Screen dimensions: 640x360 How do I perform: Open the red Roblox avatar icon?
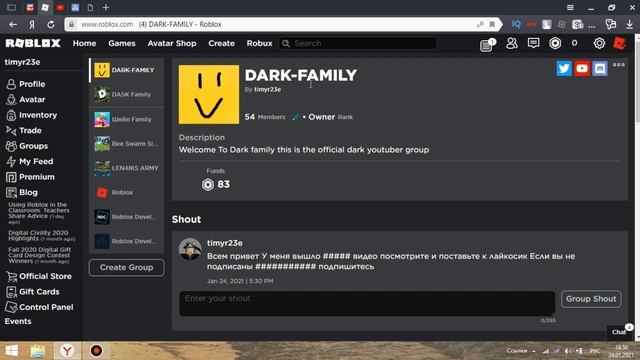pos(620,43)
